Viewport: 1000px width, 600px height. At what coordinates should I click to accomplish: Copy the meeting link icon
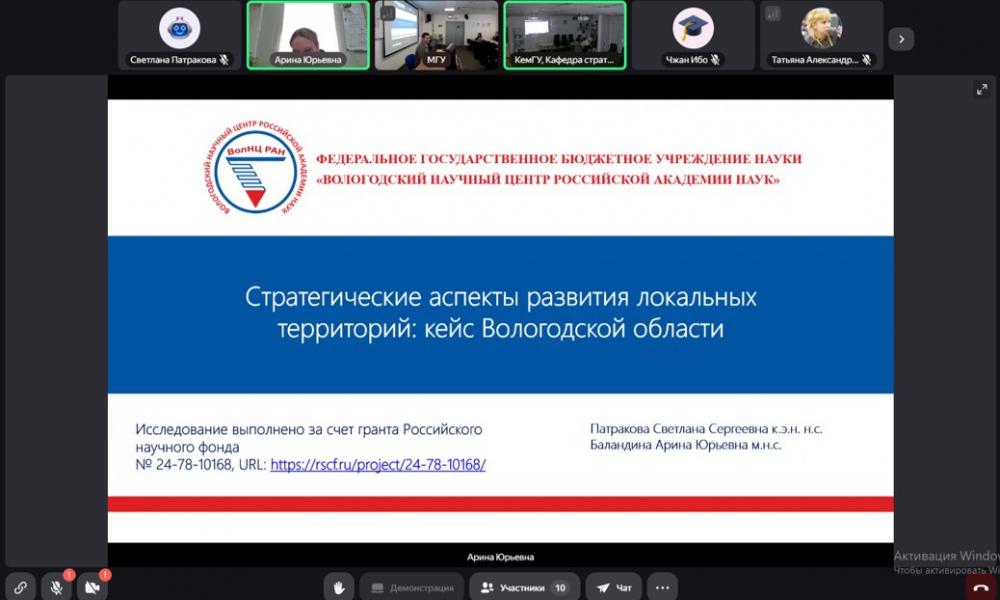click(19, 588)
